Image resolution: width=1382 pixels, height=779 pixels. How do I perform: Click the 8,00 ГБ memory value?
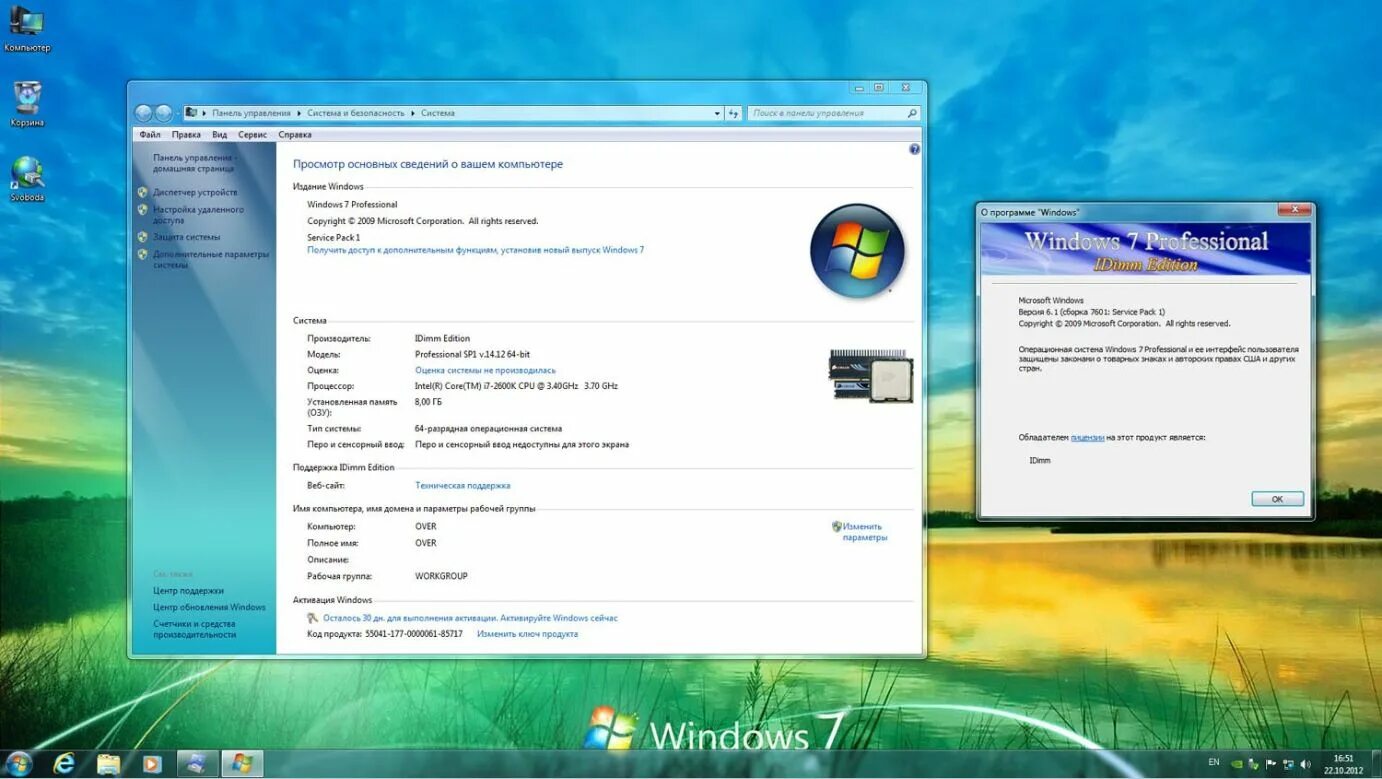(428, 402)
